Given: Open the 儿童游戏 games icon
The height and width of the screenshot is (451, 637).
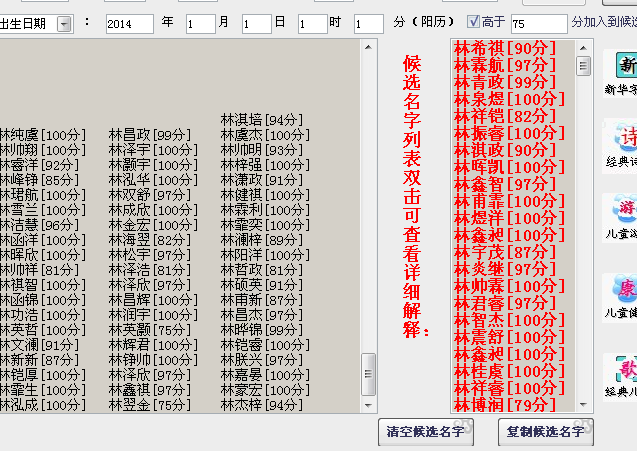Looking at the screenshot, I should tap(626, 210).
